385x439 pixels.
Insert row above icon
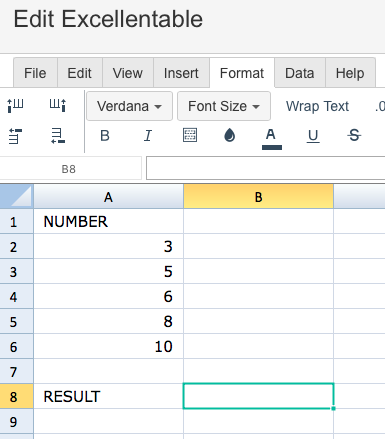coord(15,136)
